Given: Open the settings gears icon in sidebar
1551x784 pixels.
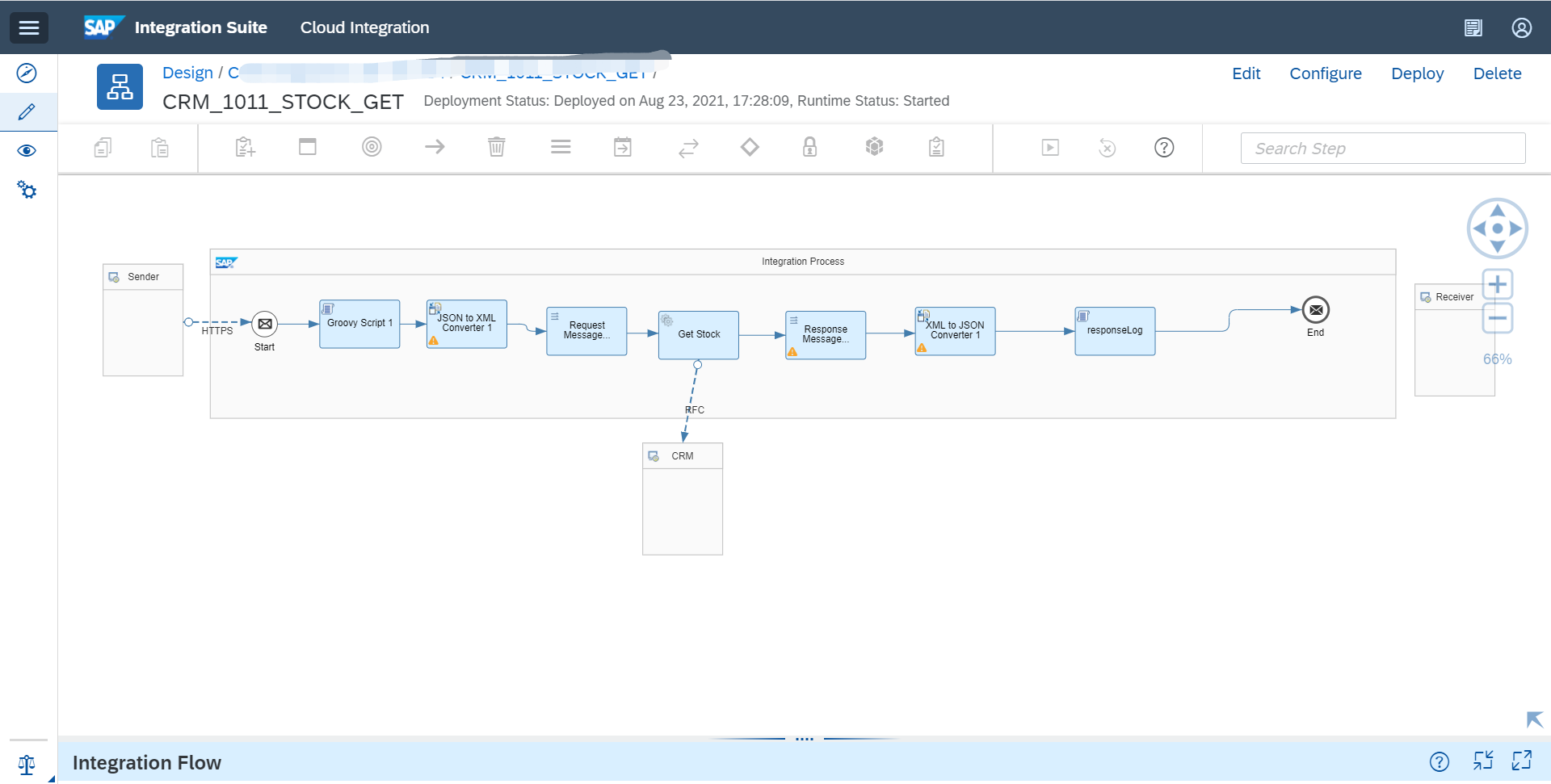Looking at the screenshot, I should (27, 189).
